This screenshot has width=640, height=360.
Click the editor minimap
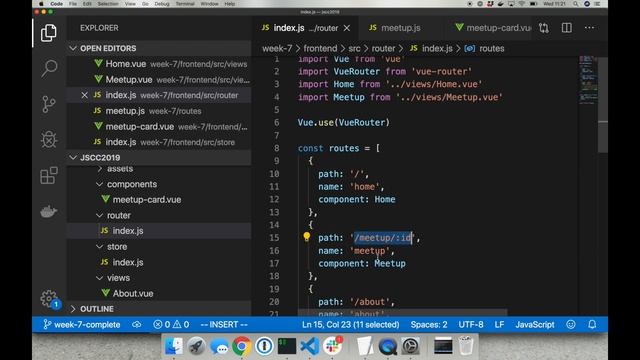tap(588, 80)
